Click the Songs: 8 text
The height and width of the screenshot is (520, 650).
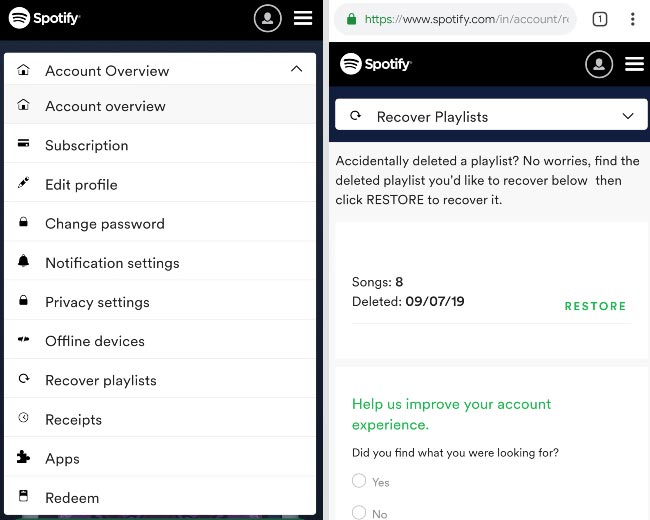point(377,282)
